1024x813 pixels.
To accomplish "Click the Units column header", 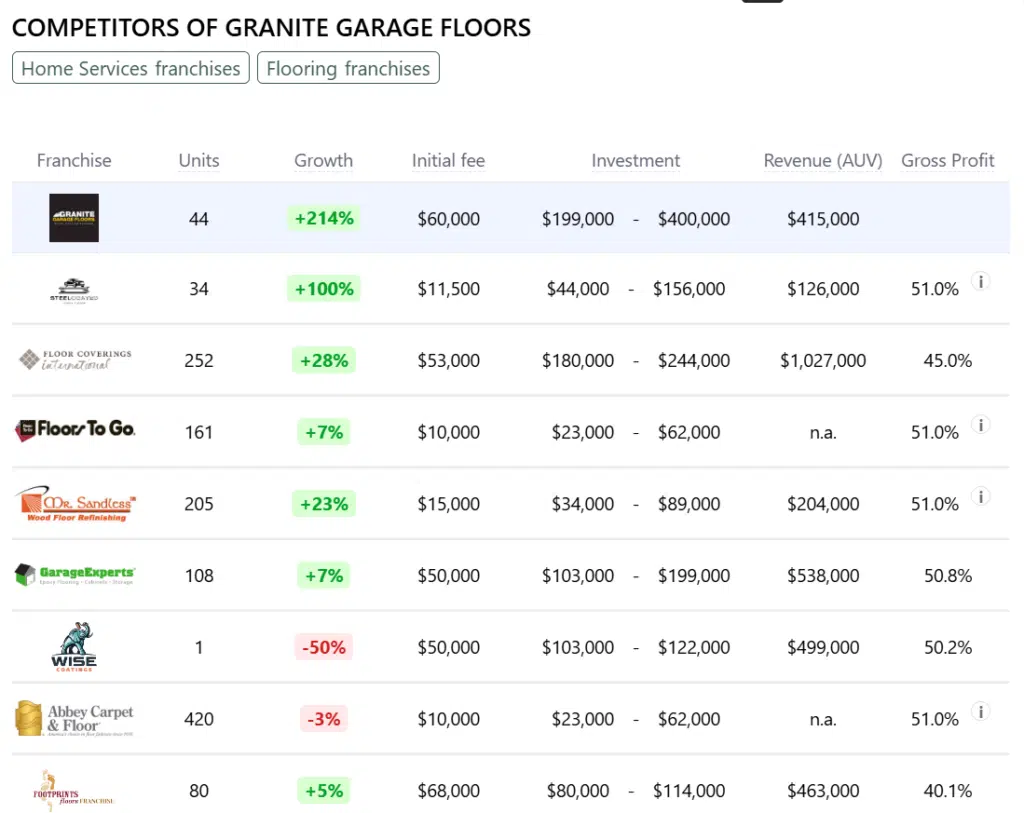I will click(x=199, y=161).
